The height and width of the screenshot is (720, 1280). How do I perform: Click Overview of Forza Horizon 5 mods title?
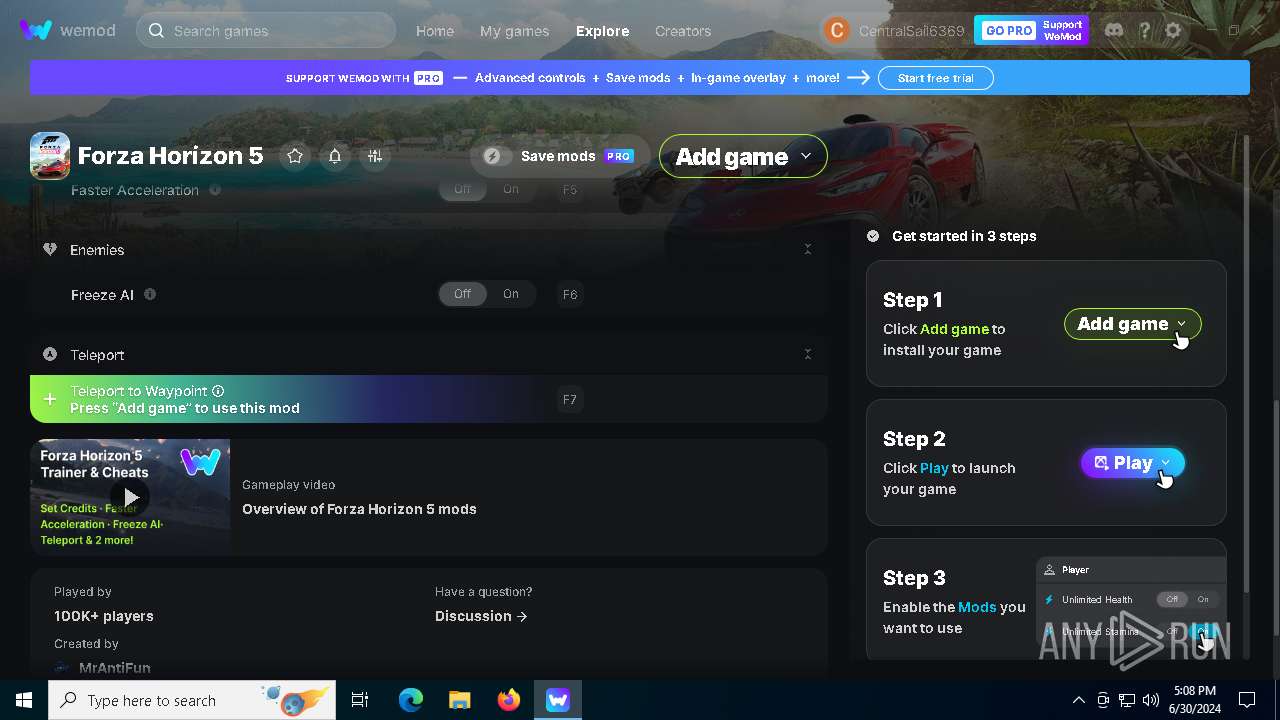[359, 509]
